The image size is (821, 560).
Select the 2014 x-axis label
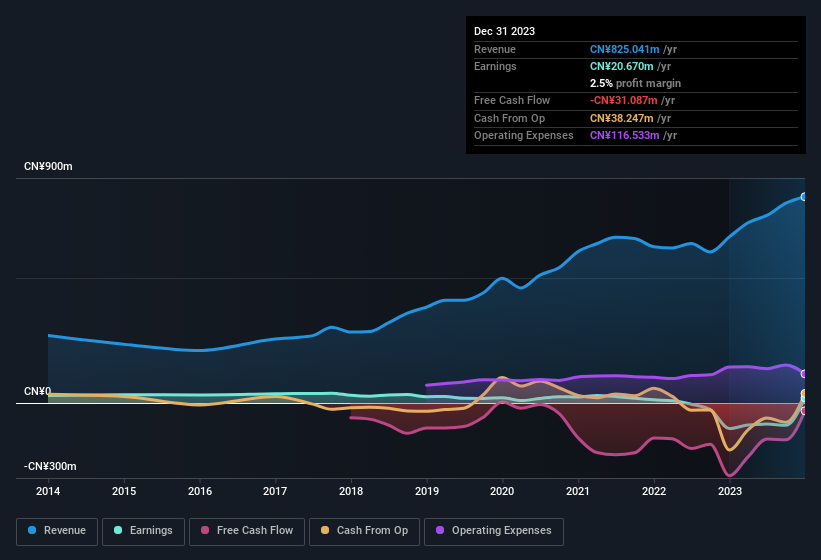click(x=48, y=491)
